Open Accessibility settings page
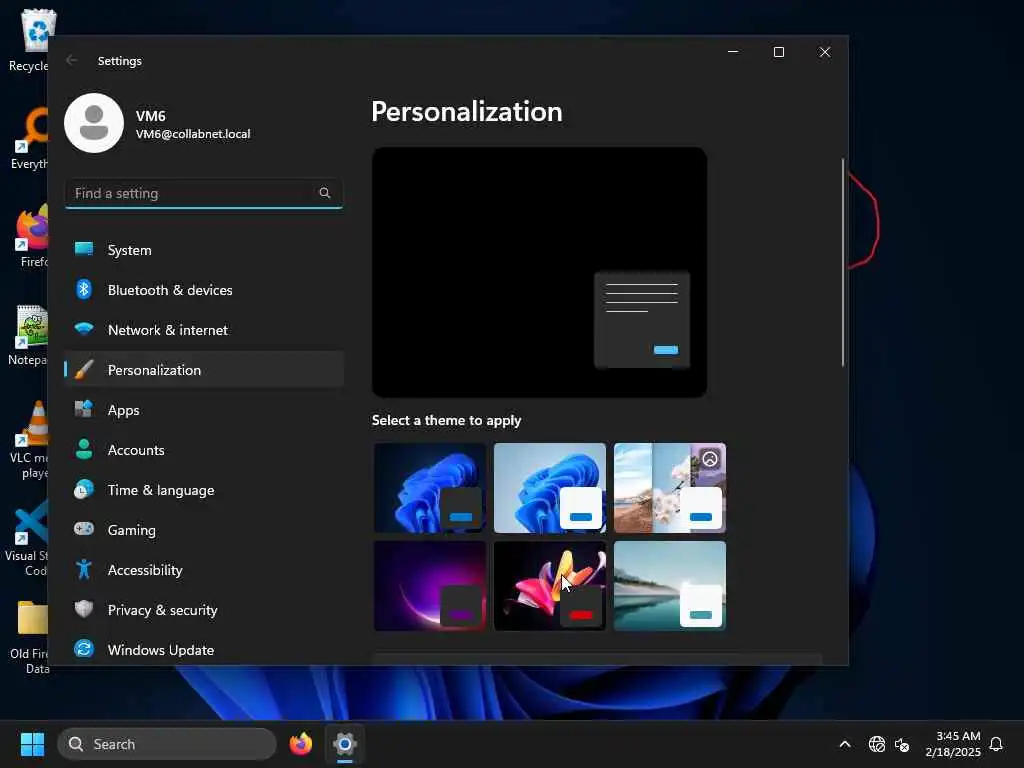1024x768 pixels. [204, 570]
